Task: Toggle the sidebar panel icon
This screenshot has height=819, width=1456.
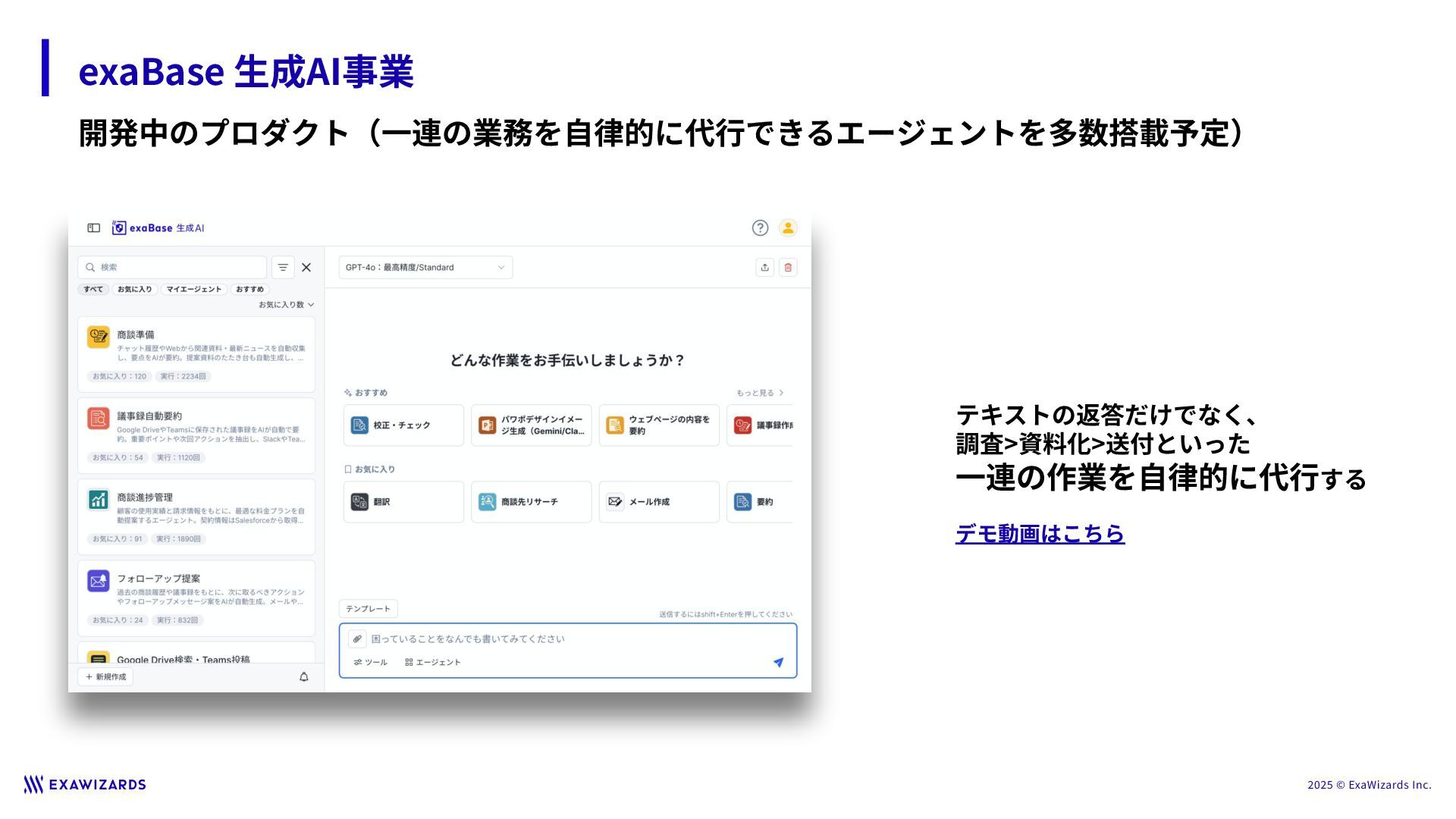Action: [94, 227]
